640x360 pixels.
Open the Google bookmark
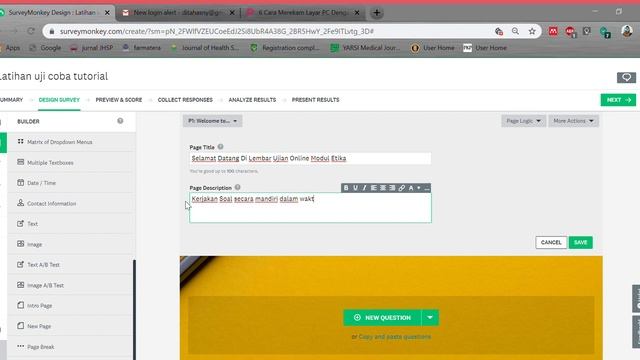pos(45,48)
